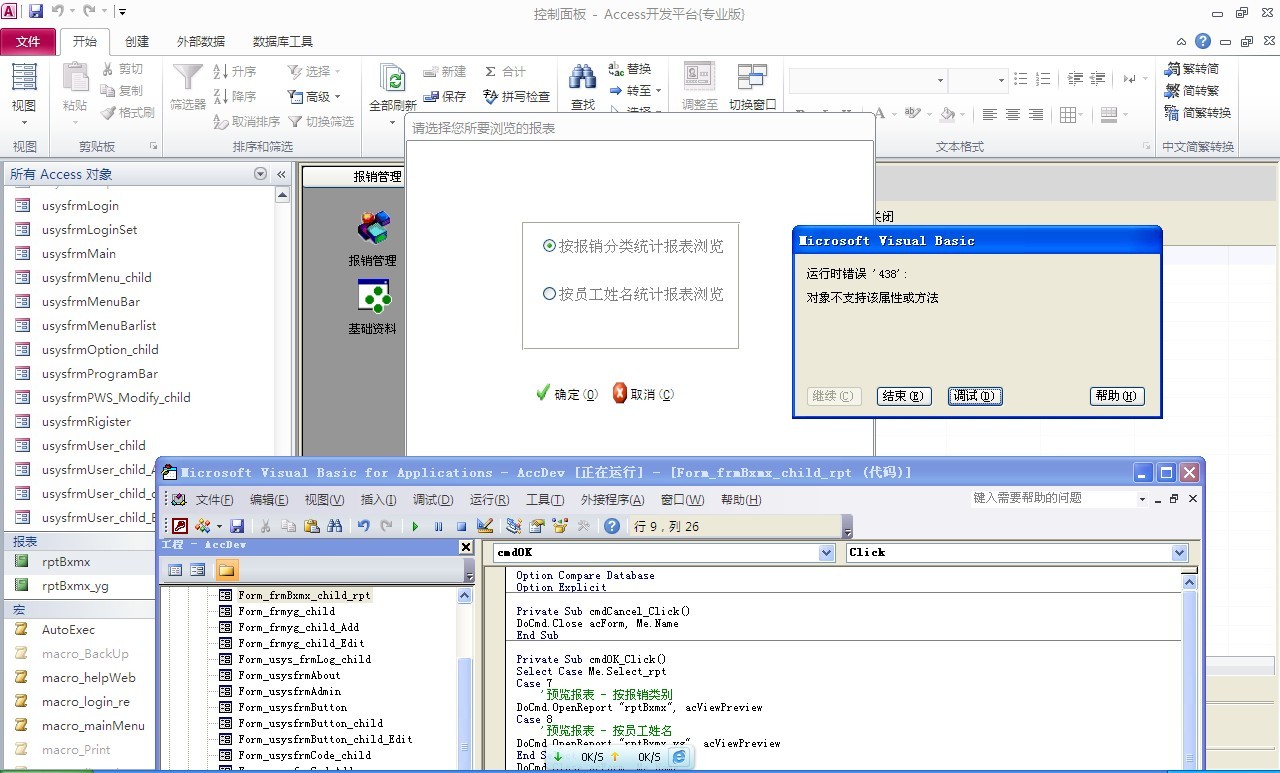Open the cmdOK object dropdown
Viewport: 1280px width, 773px height.
click(x=826, y=552)
